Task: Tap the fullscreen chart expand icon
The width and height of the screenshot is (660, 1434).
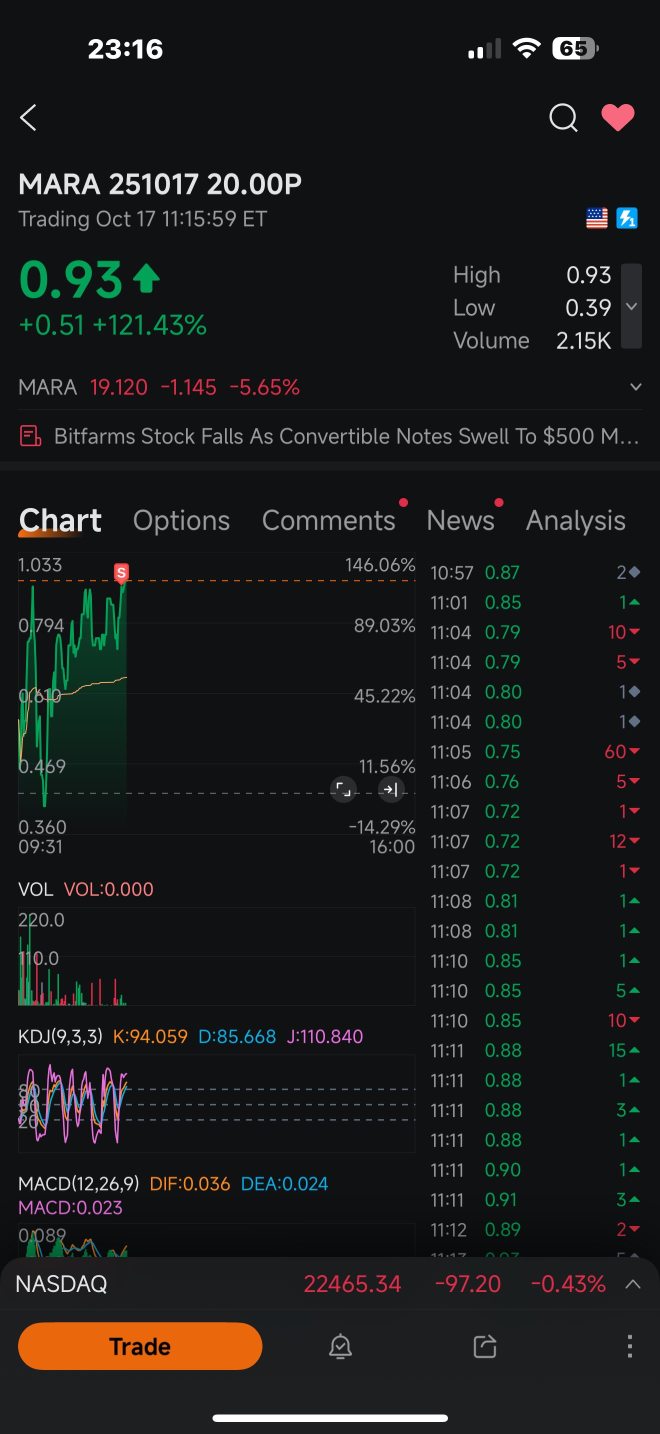Action: coord(343,790)
